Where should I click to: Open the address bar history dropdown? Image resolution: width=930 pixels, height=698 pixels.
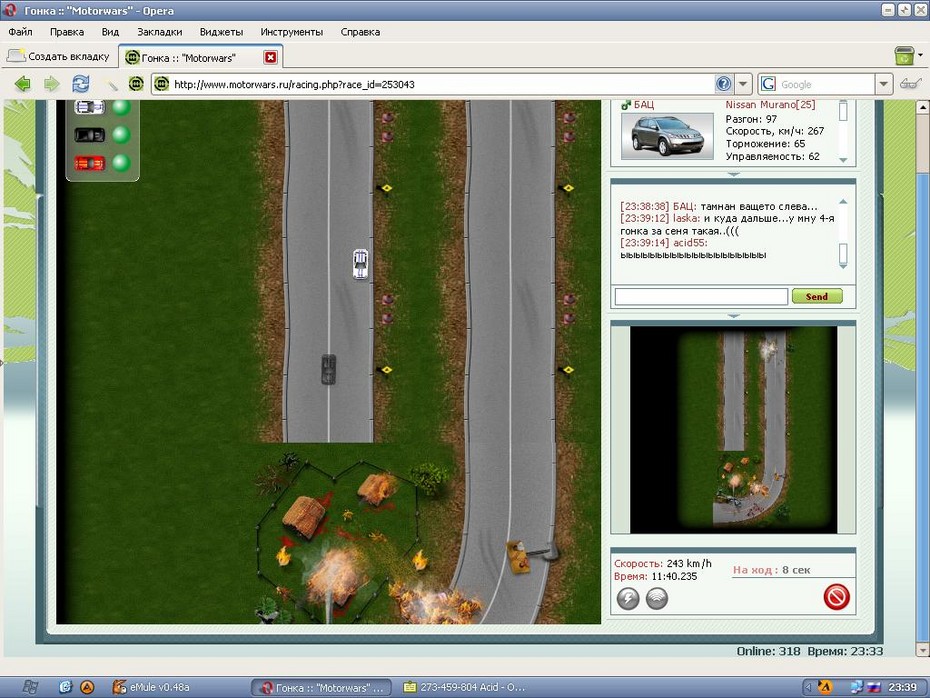click(x=743, y=84)
